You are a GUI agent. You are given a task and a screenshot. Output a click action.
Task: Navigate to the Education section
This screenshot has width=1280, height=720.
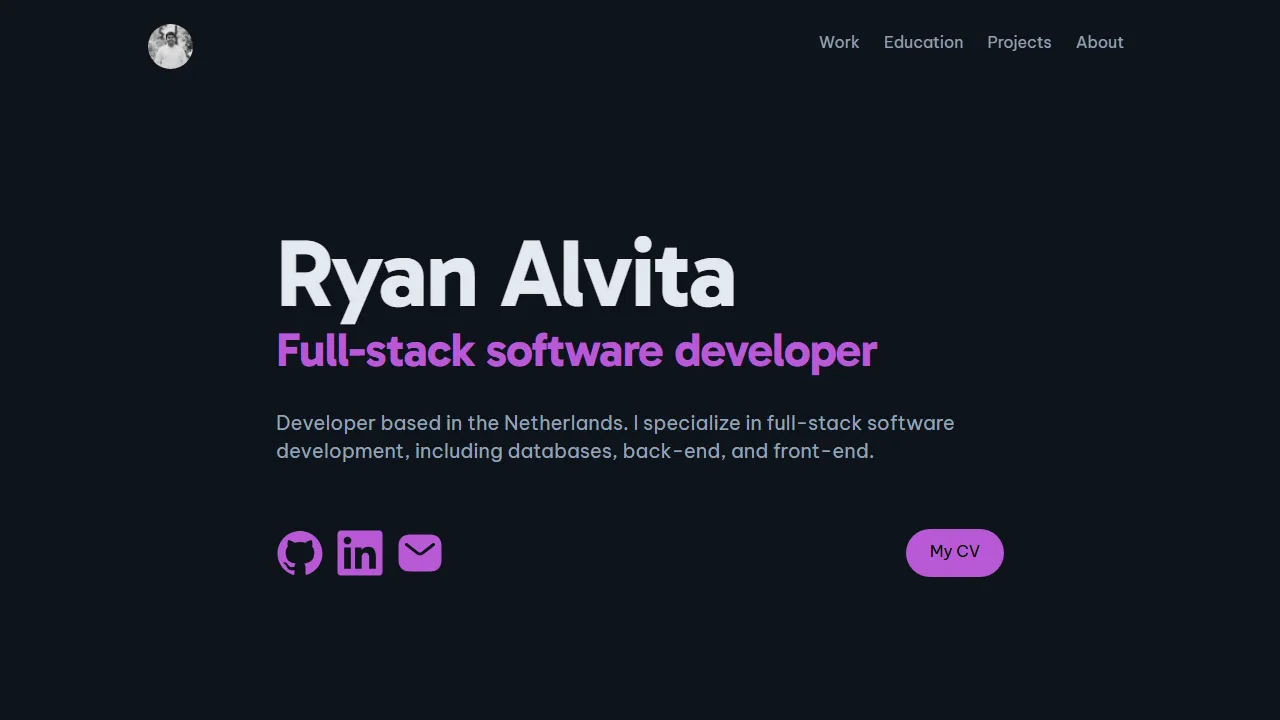click(923, 42)
